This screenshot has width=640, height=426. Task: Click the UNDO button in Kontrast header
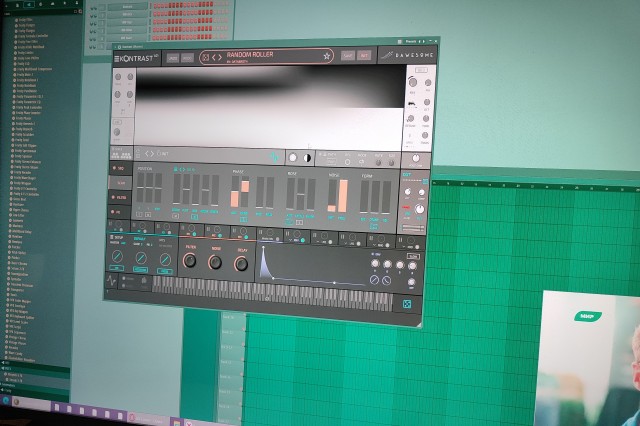pos(173,58)
